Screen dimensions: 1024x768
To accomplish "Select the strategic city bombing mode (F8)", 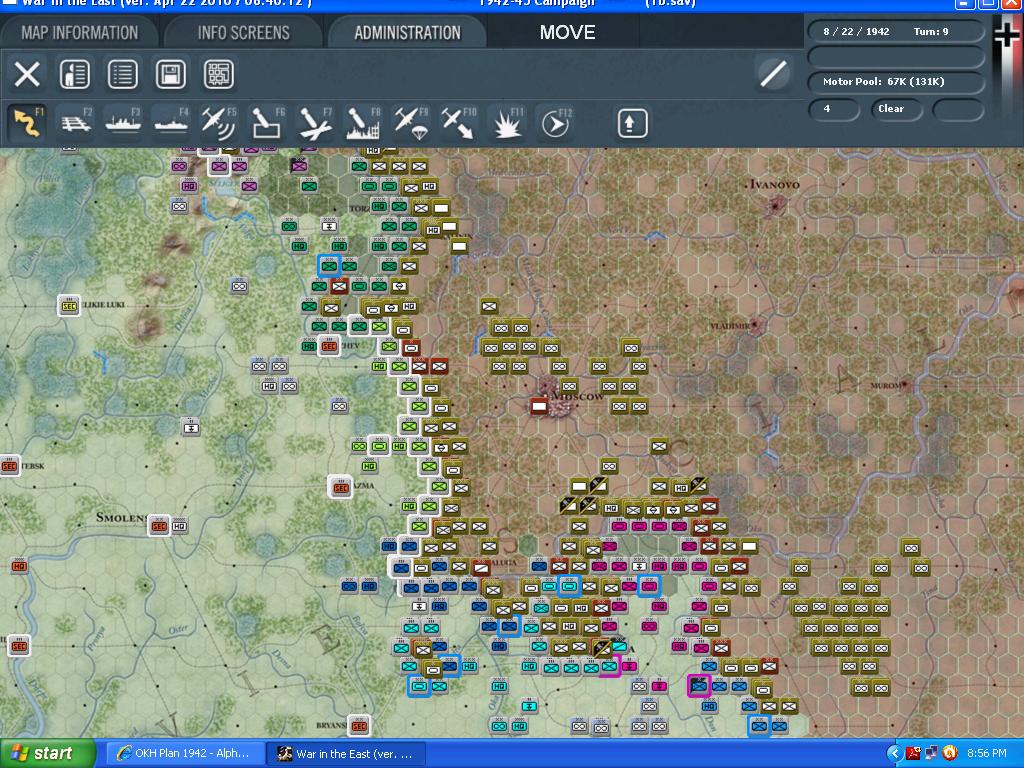I will click(x=362, y=122).
